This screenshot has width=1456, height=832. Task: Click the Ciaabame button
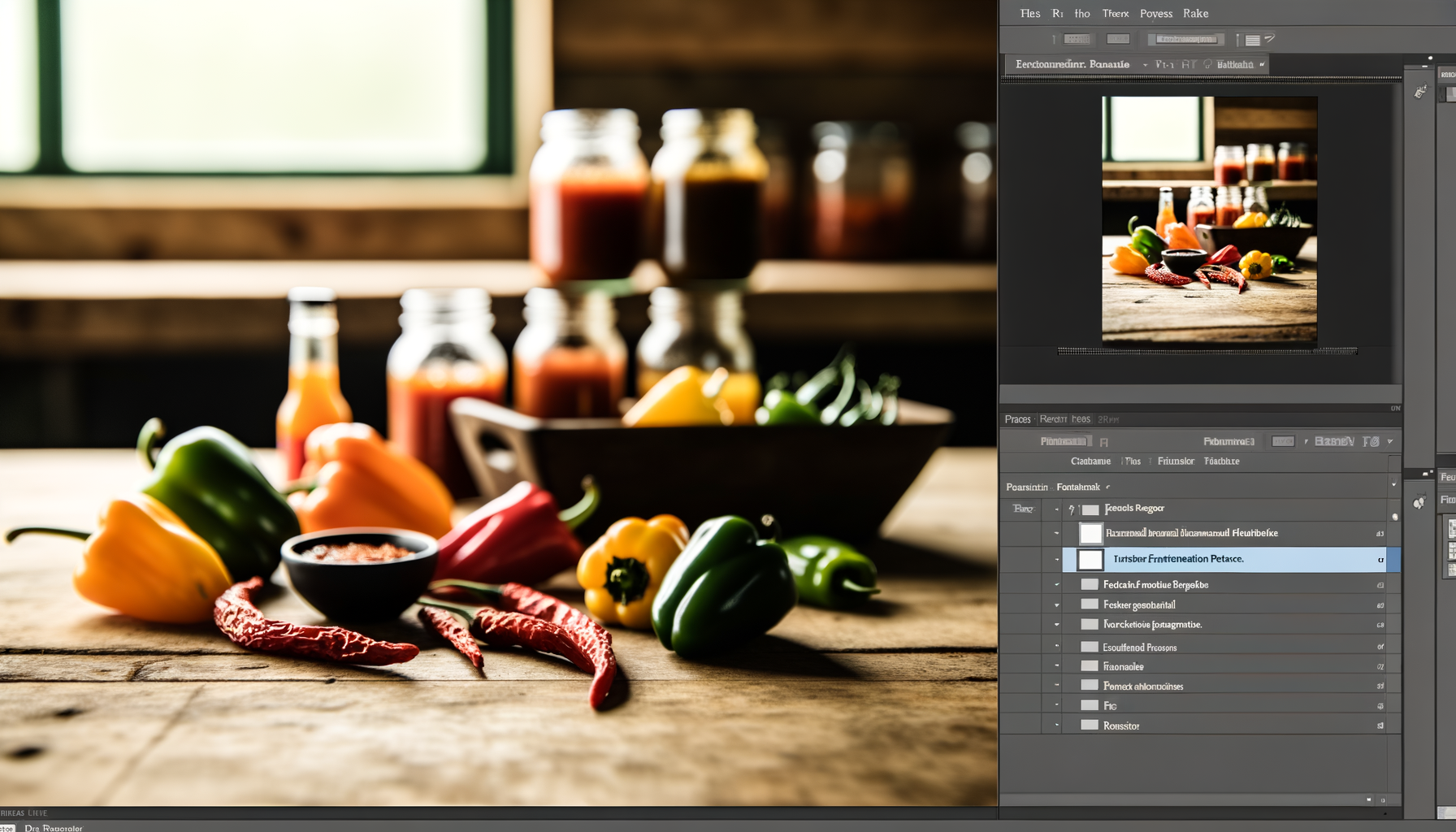tap(1090, 461)
